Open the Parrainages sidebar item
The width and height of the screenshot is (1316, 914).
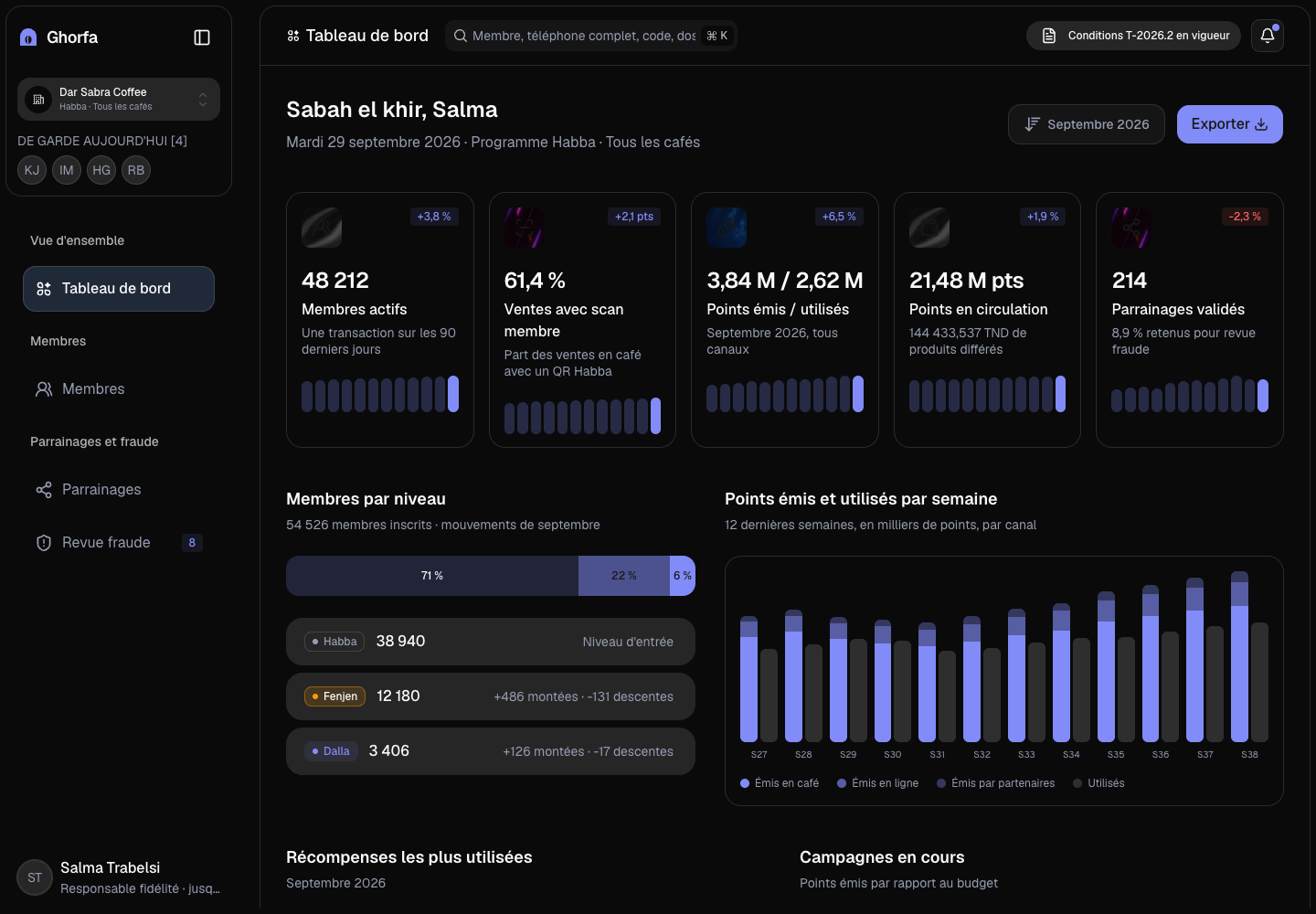pos(119,490)
